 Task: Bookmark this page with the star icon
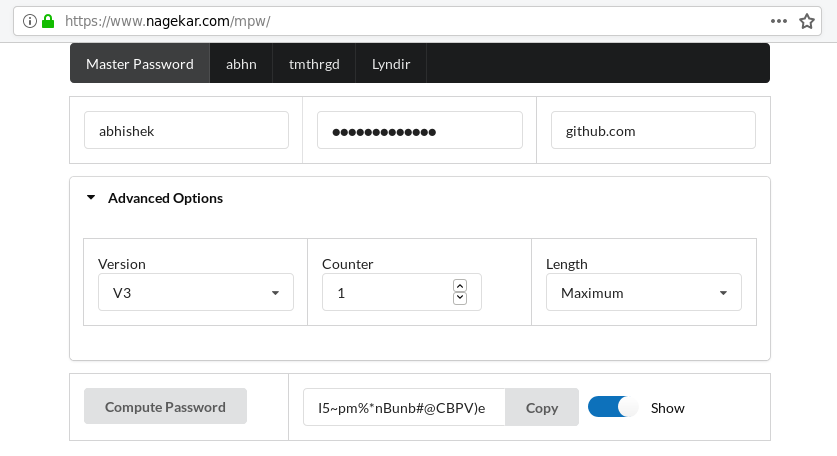click(807, 21)
